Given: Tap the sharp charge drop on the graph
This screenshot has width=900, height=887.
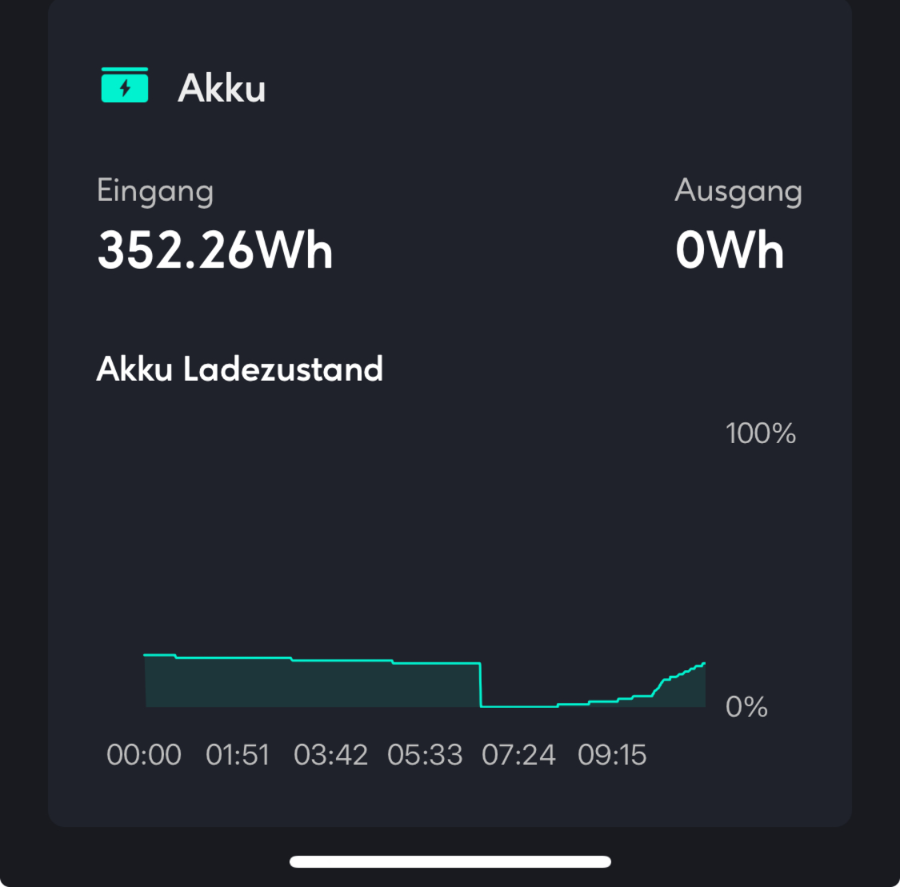Looking at the screenshot, I should (x=480, y=685).
